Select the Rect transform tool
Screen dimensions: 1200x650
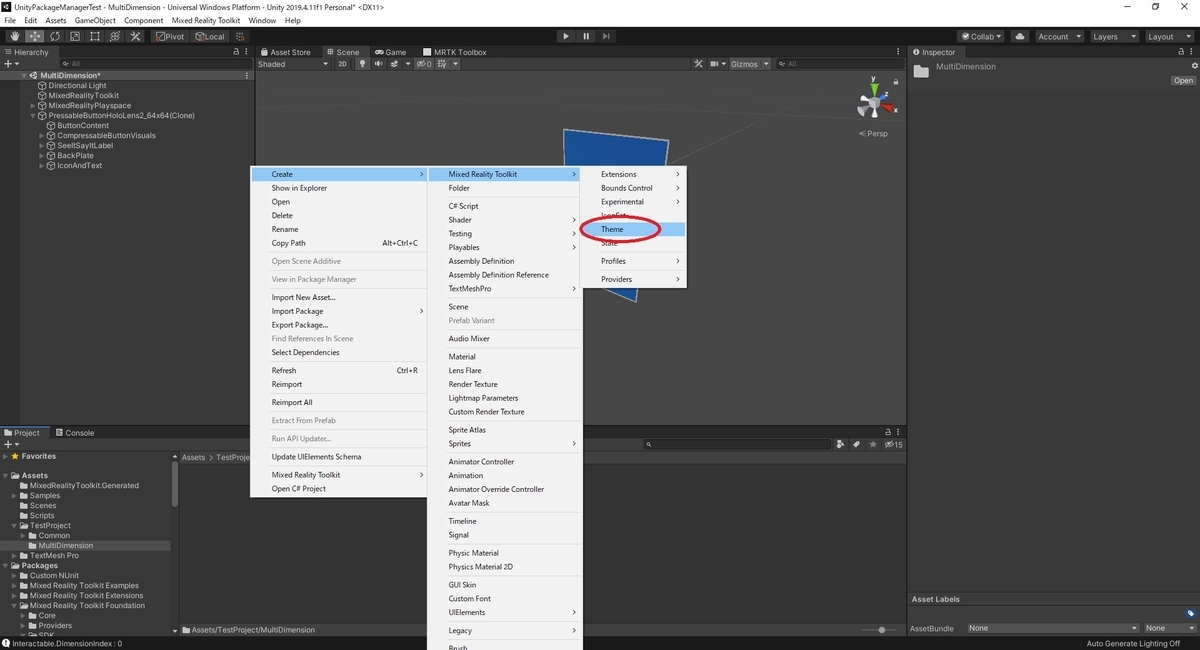point(94,36)
